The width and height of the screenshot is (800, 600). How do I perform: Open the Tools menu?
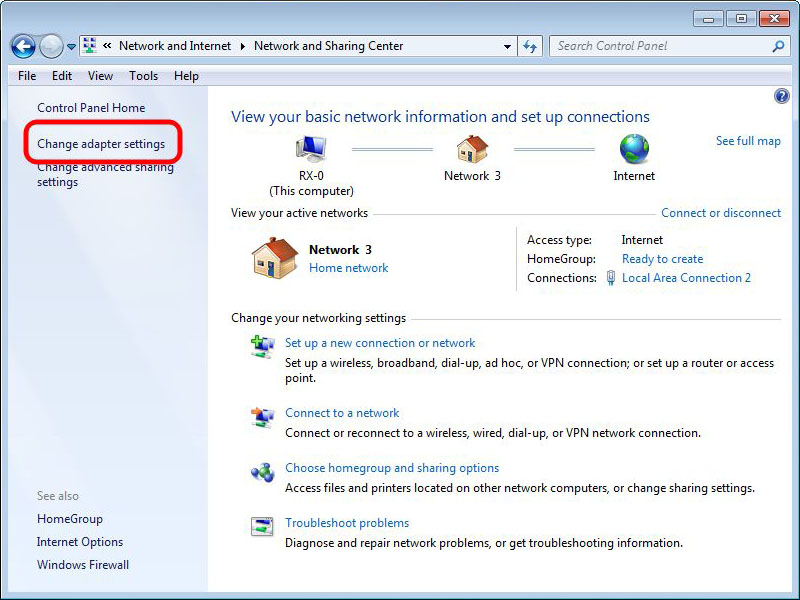pyautogui.click(x=143, y=76)
